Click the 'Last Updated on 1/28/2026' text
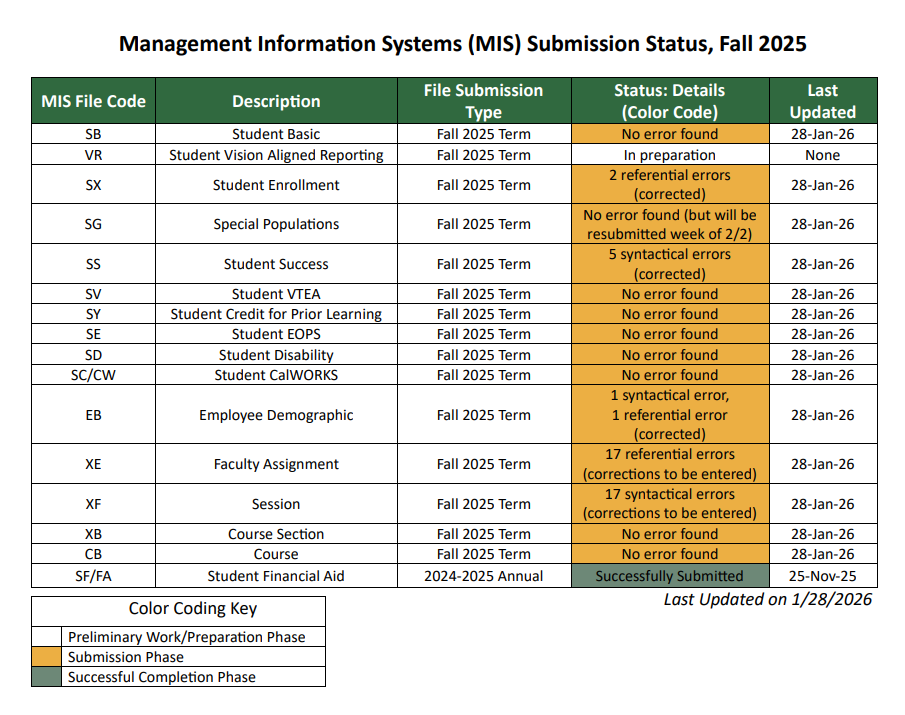 click(x=767, y=598)
